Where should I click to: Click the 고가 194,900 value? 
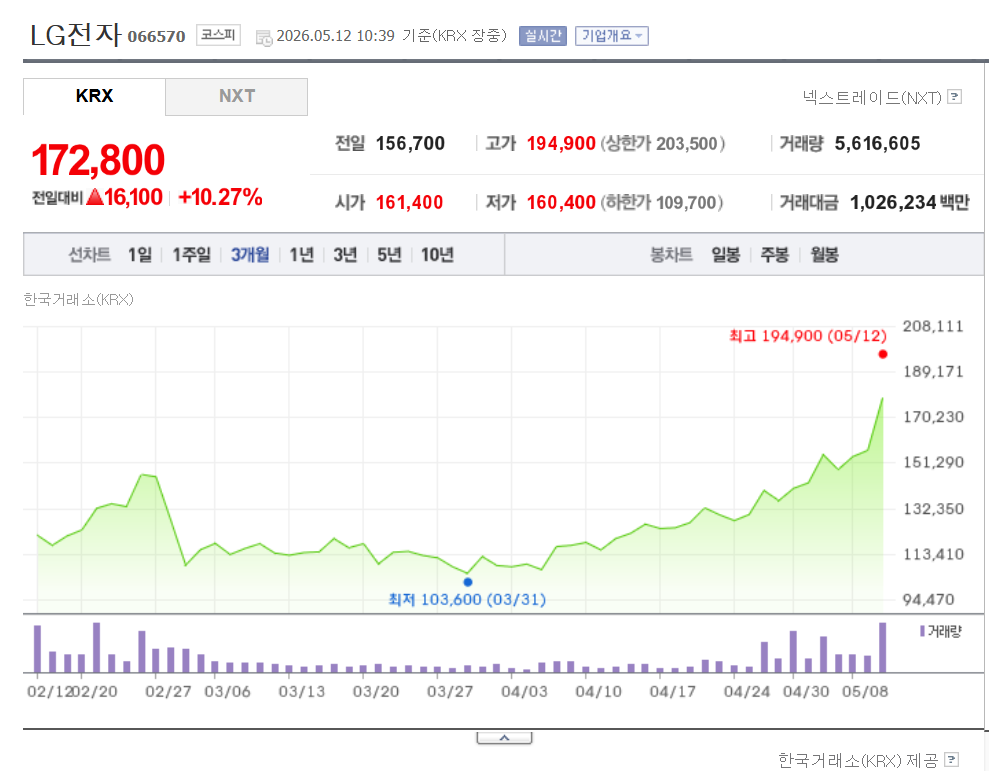click(561, 144)
